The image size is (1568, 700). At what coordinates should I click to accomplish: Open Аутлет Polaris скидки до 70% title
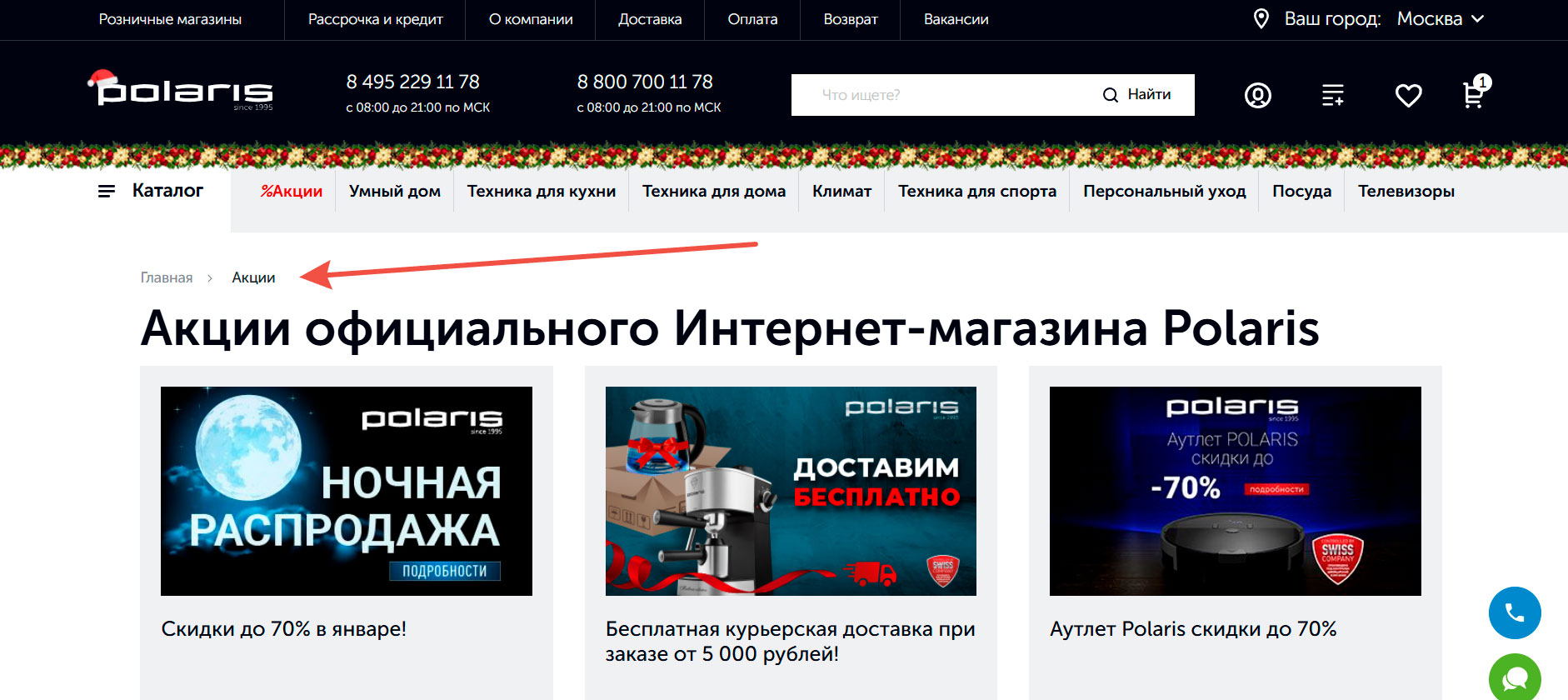(x=1193, y=629)
